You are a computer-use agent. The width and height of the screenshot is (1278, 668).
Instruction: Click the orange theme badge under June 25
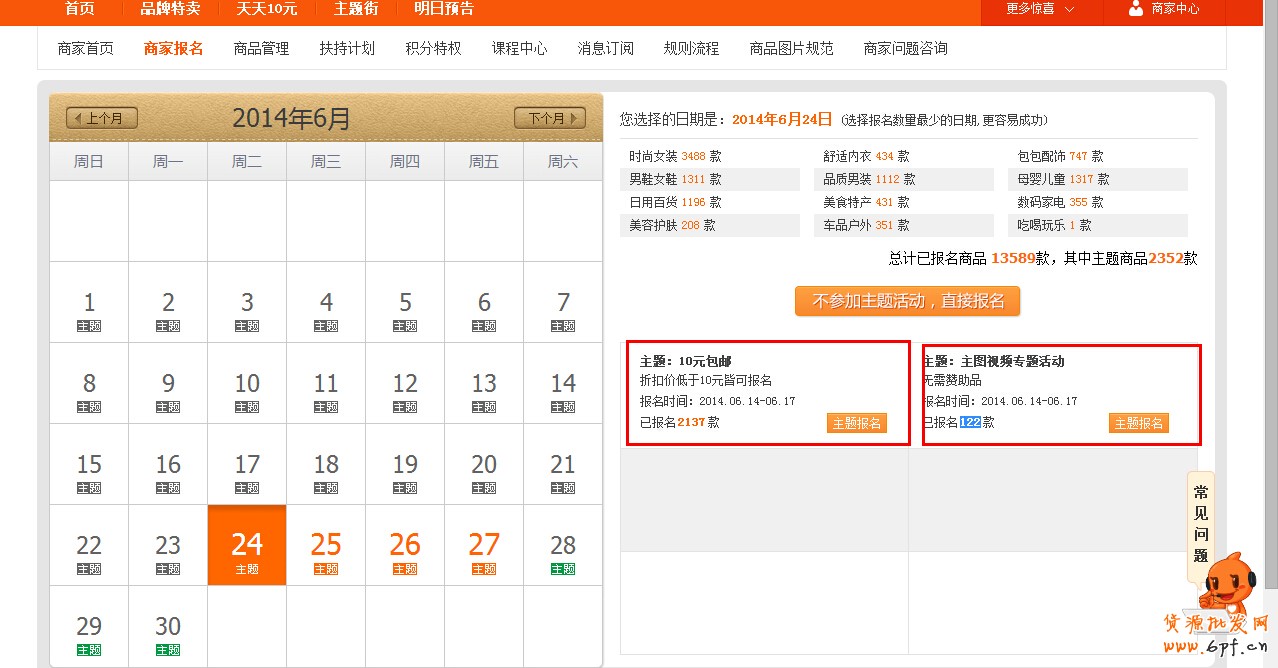[326, 569]
